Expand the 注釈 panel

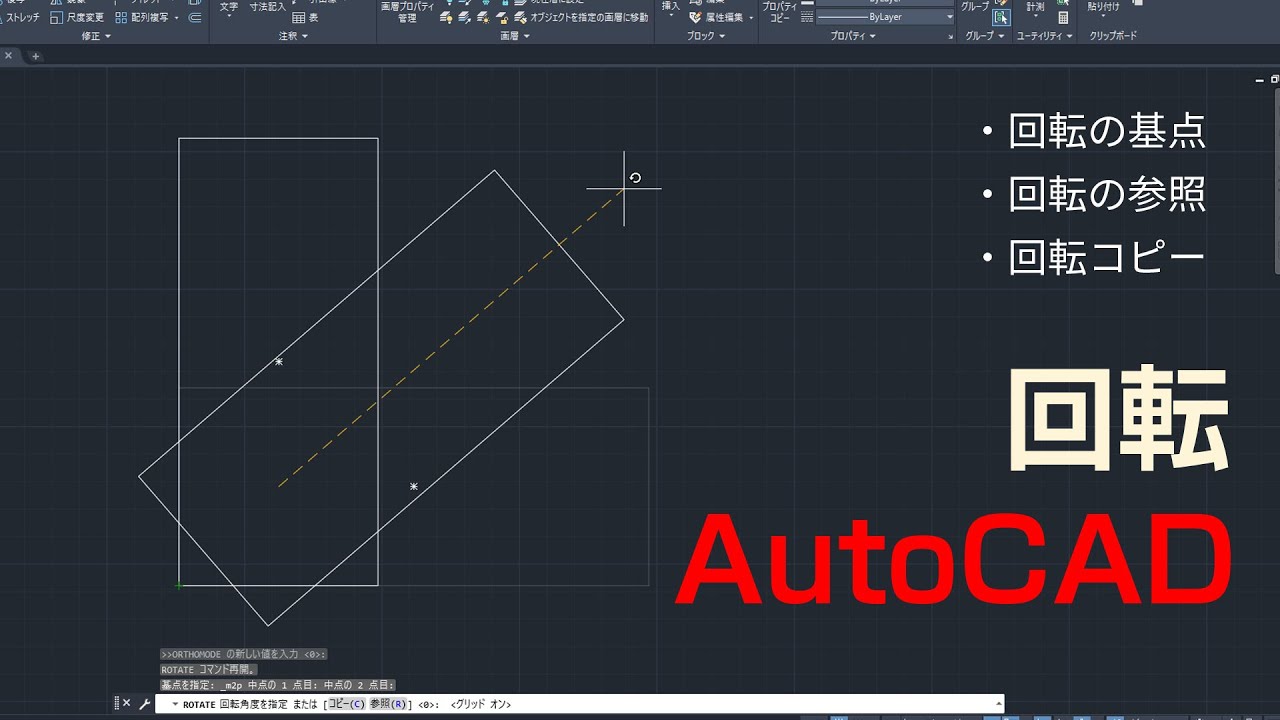pyautogui.click(x=293, y=36)
